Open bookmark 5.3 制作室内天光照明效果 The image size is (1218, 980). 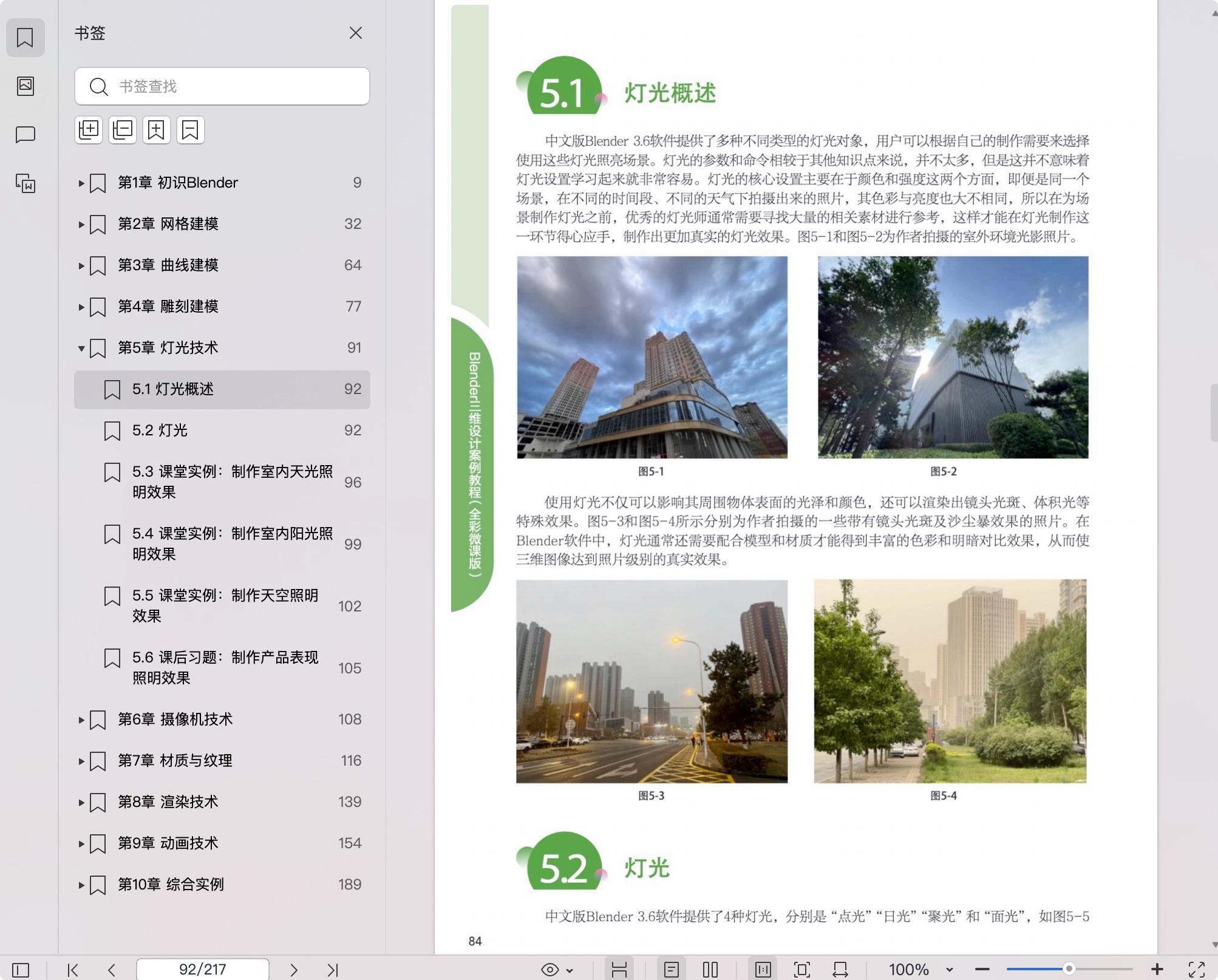point(222,482)
